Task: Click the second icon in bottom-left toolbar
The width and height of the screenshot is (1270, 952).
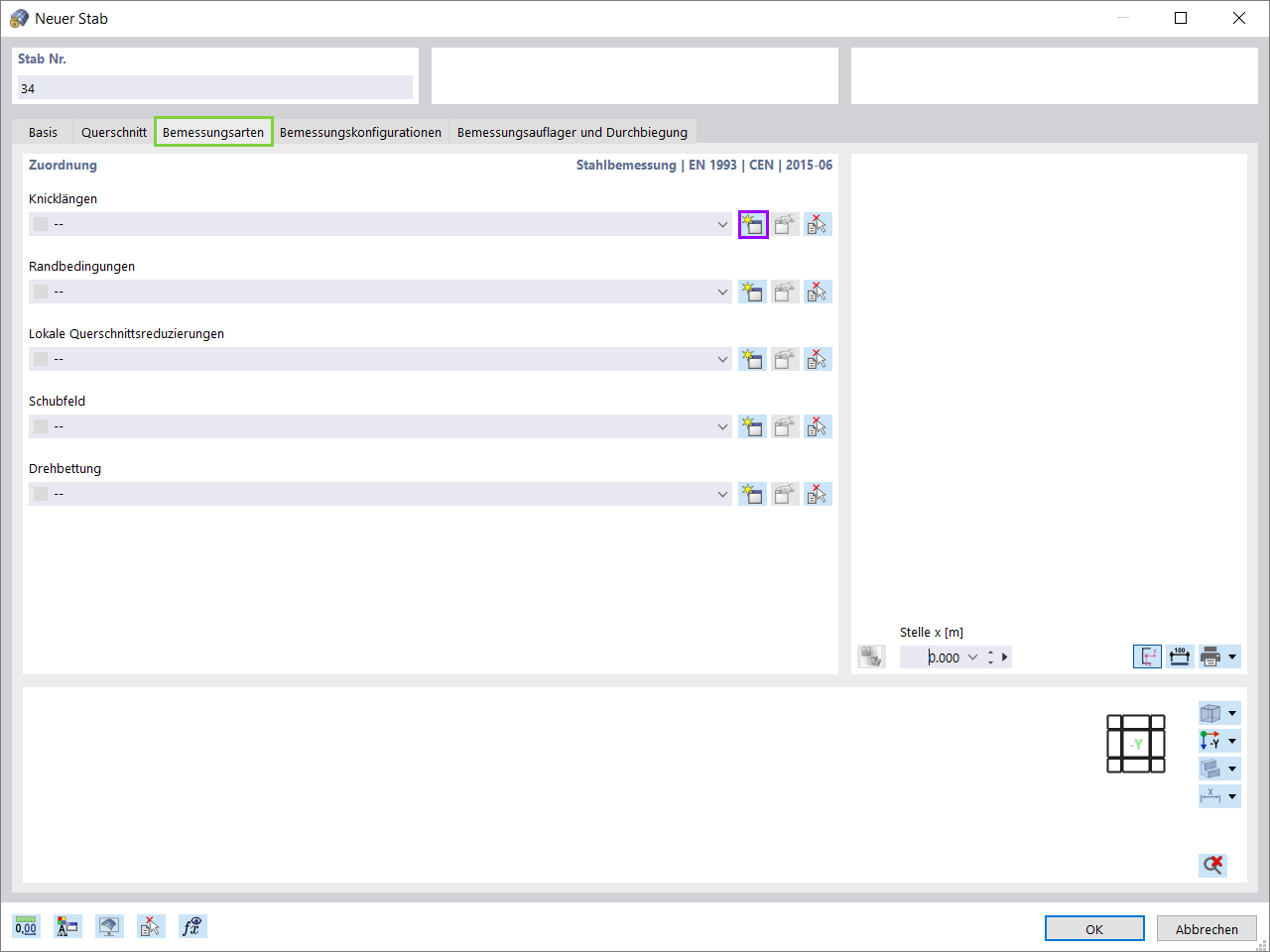Action: tap(67, 926)
